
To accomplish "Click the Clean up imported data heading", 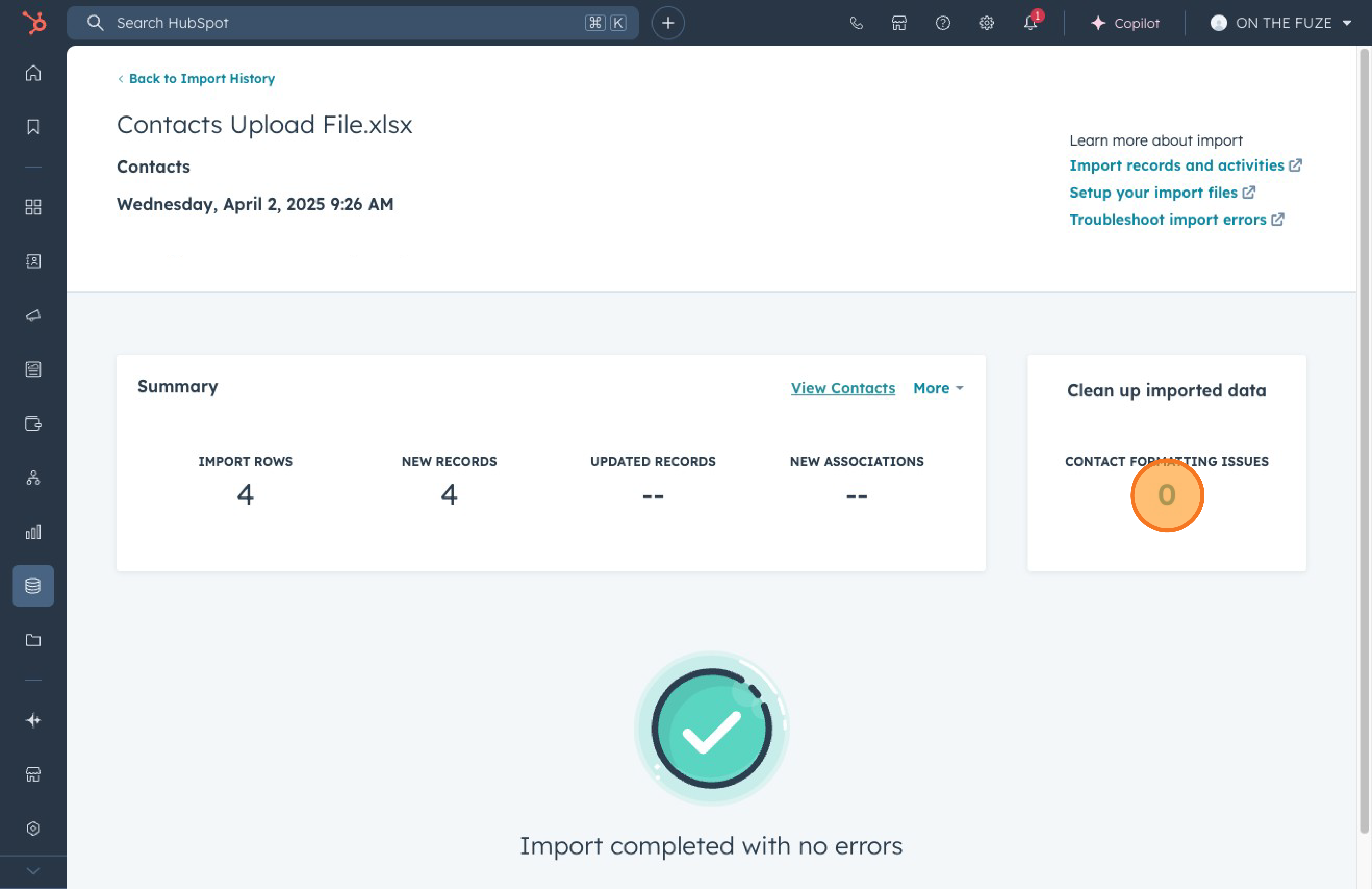I will pyautogui.click(x=1167, y=390).
